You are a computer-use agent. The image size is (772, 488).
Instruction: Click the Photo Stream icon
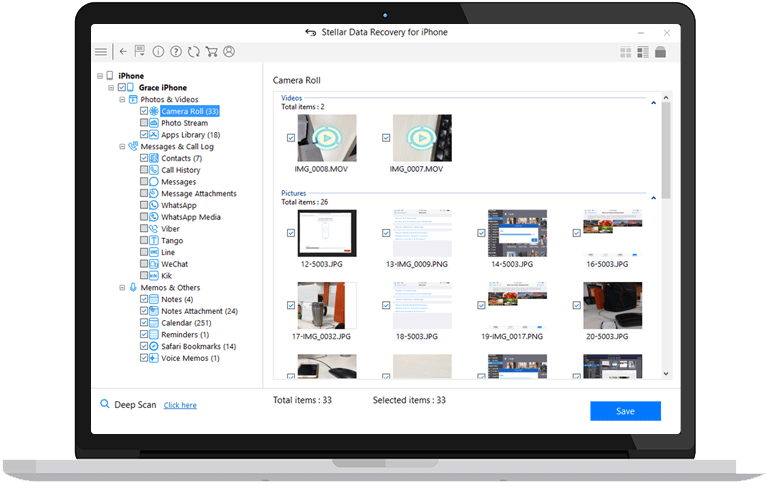tap(154, 123)
